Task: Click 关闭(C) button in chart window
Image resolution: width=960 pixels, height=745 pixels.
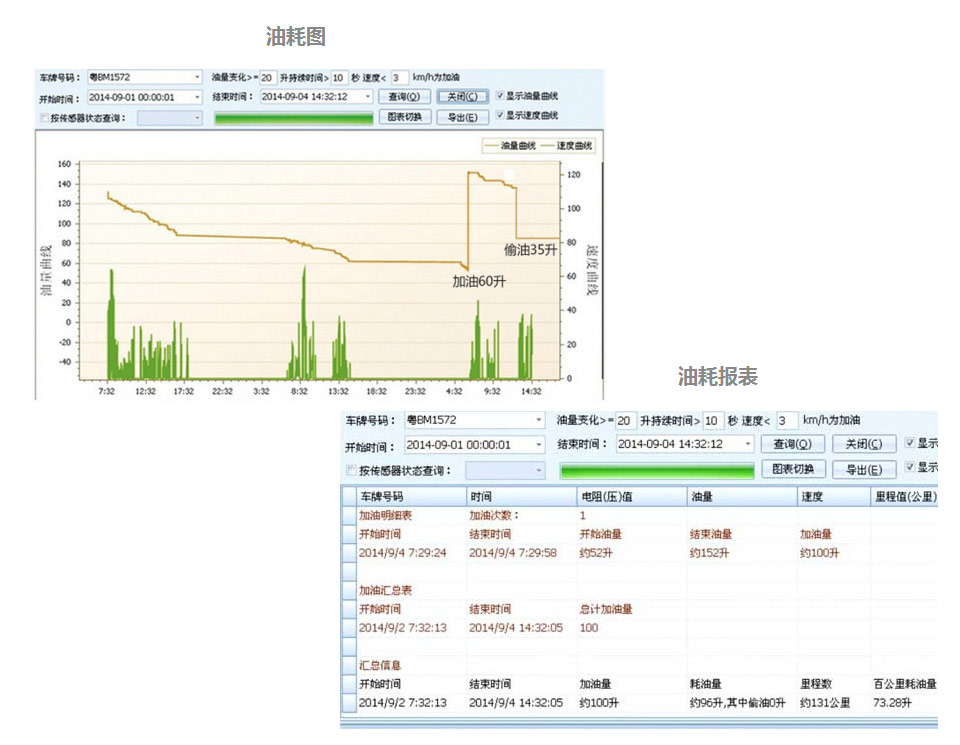Action: click(x=462, y=97)
